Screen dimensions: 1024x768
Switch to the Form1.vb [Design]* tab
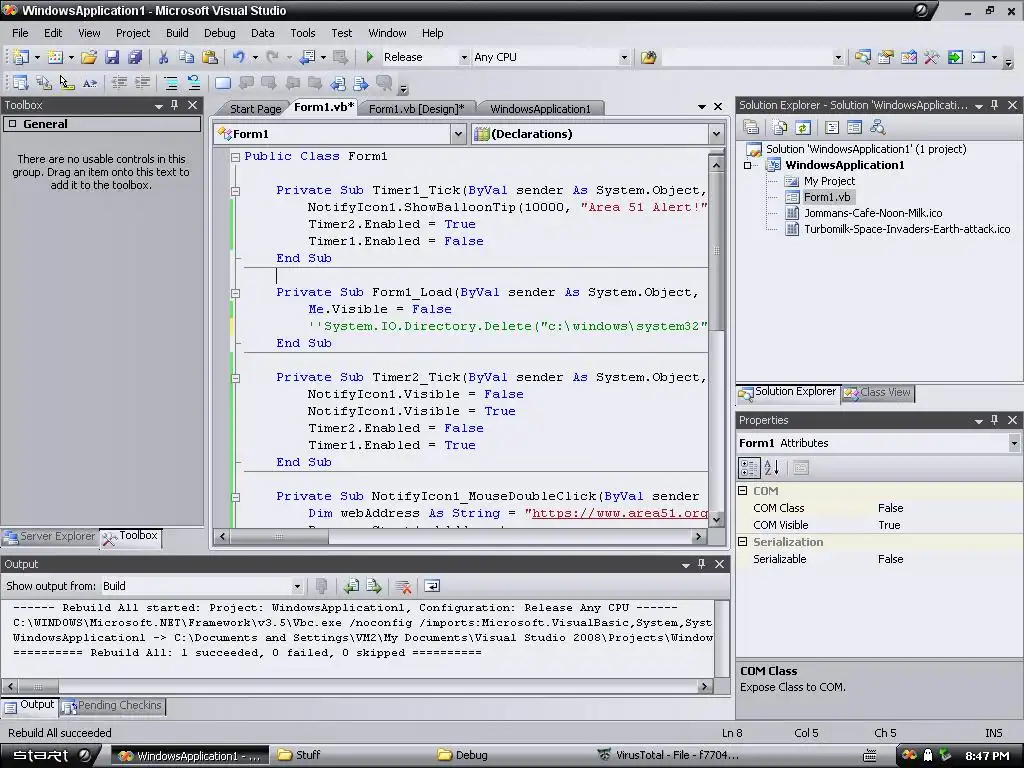point(416,108)
